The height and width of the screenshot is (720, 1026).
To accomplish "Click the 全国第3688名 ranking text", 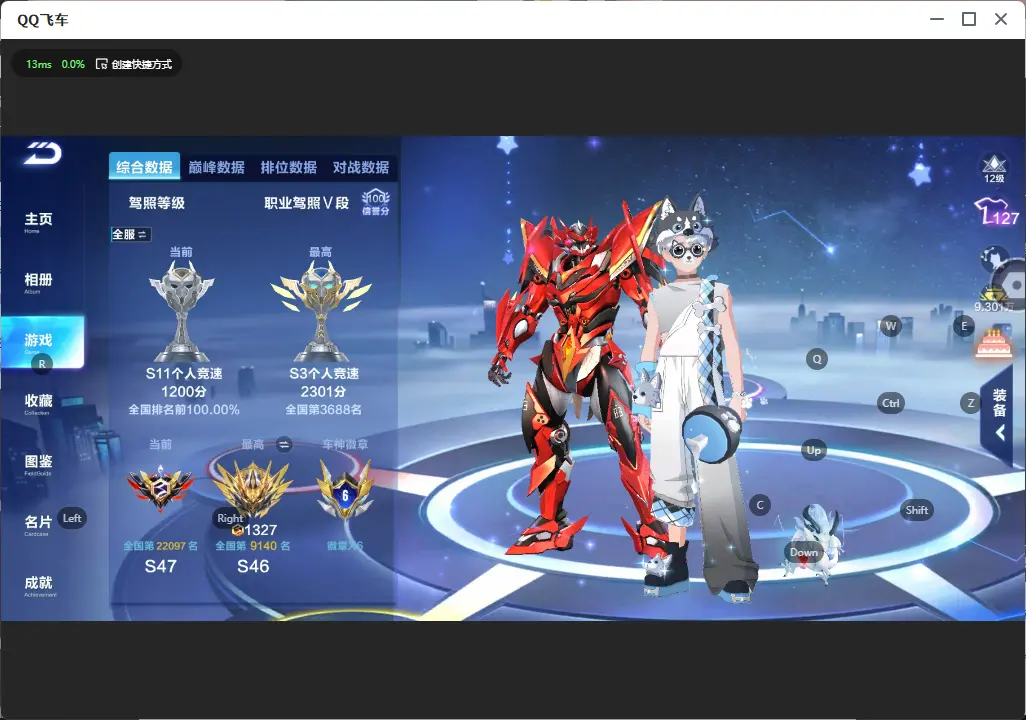I will [x=323, y=410].
